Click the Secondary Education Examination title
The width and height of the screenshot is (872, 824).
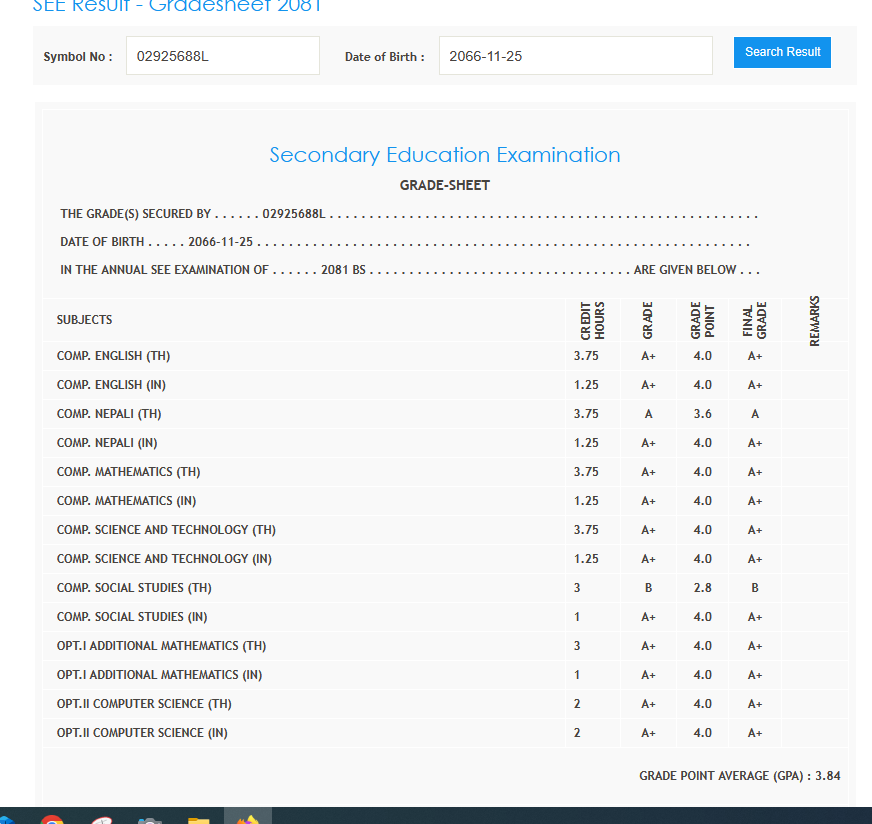[x=444, y=155]
